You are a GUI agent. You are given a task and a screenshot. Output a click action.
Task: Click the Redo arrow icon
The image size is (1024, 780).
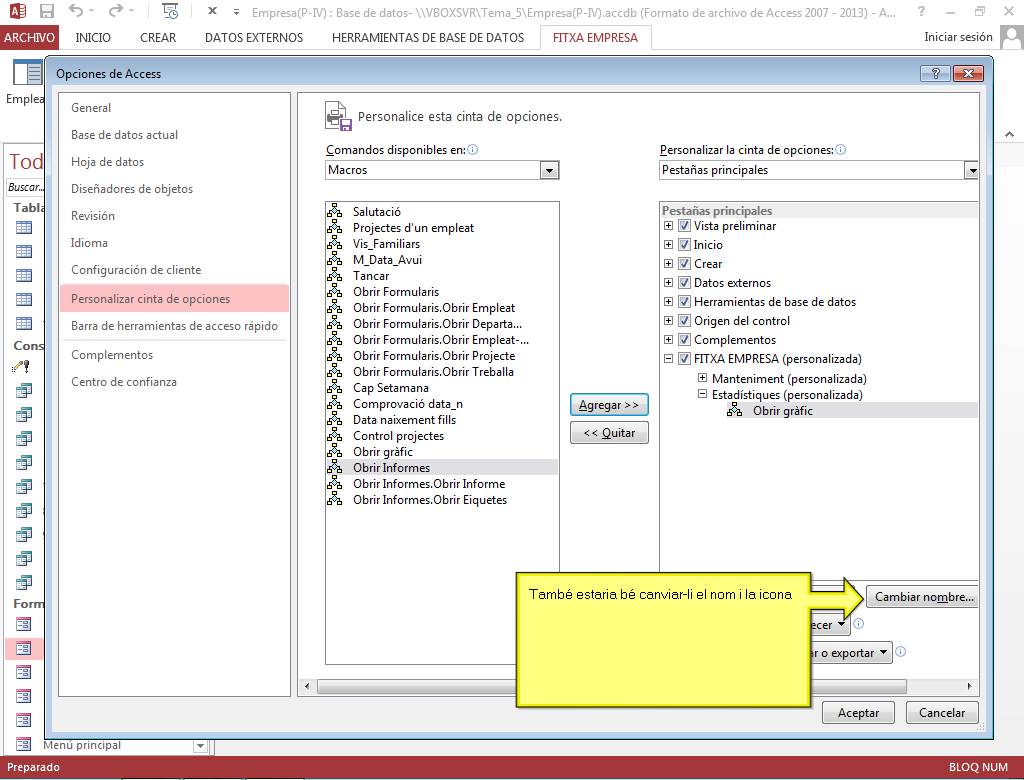[x=116, y=11]
